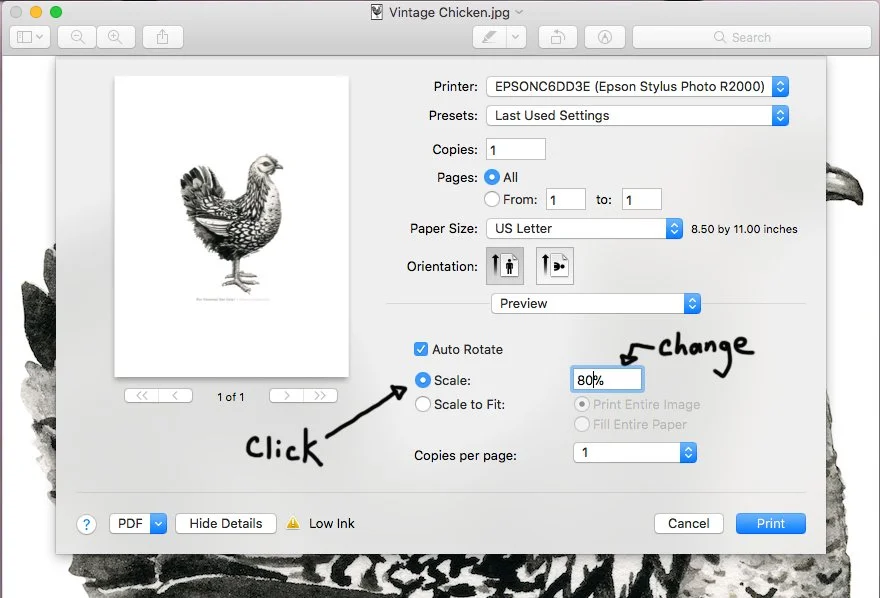The image size is (880, 598).
Task: Open the Preview options section dropdown
Action: pyautogui.click(x=595, y=303)
